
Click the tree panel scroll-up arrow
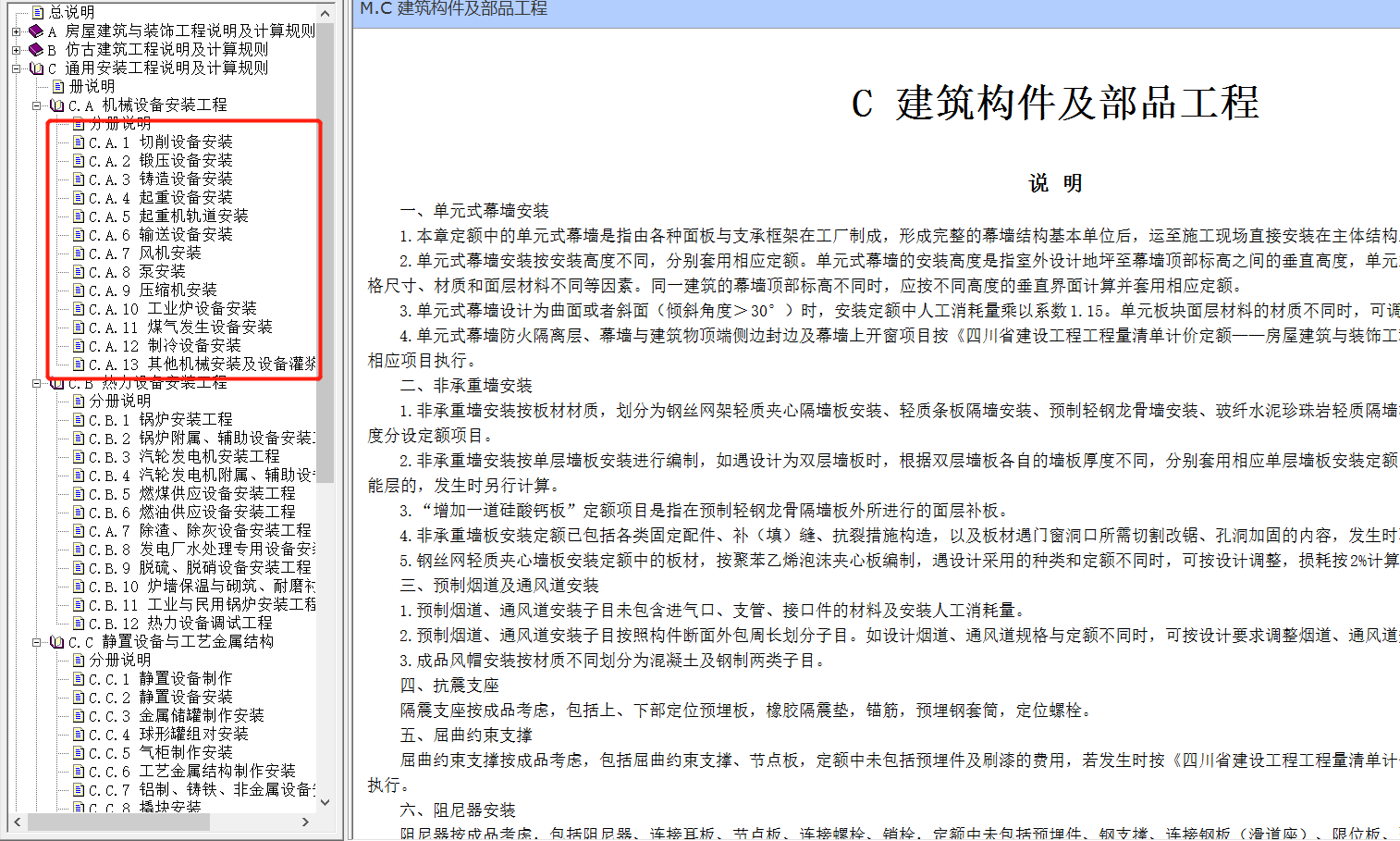click(x=325, y=13)
